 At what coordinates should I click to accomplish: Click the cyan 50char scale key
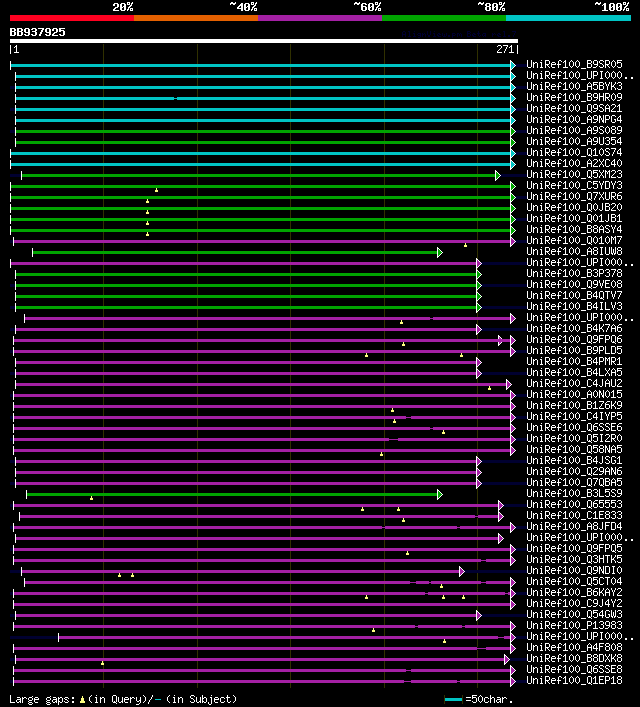(453, 699)
